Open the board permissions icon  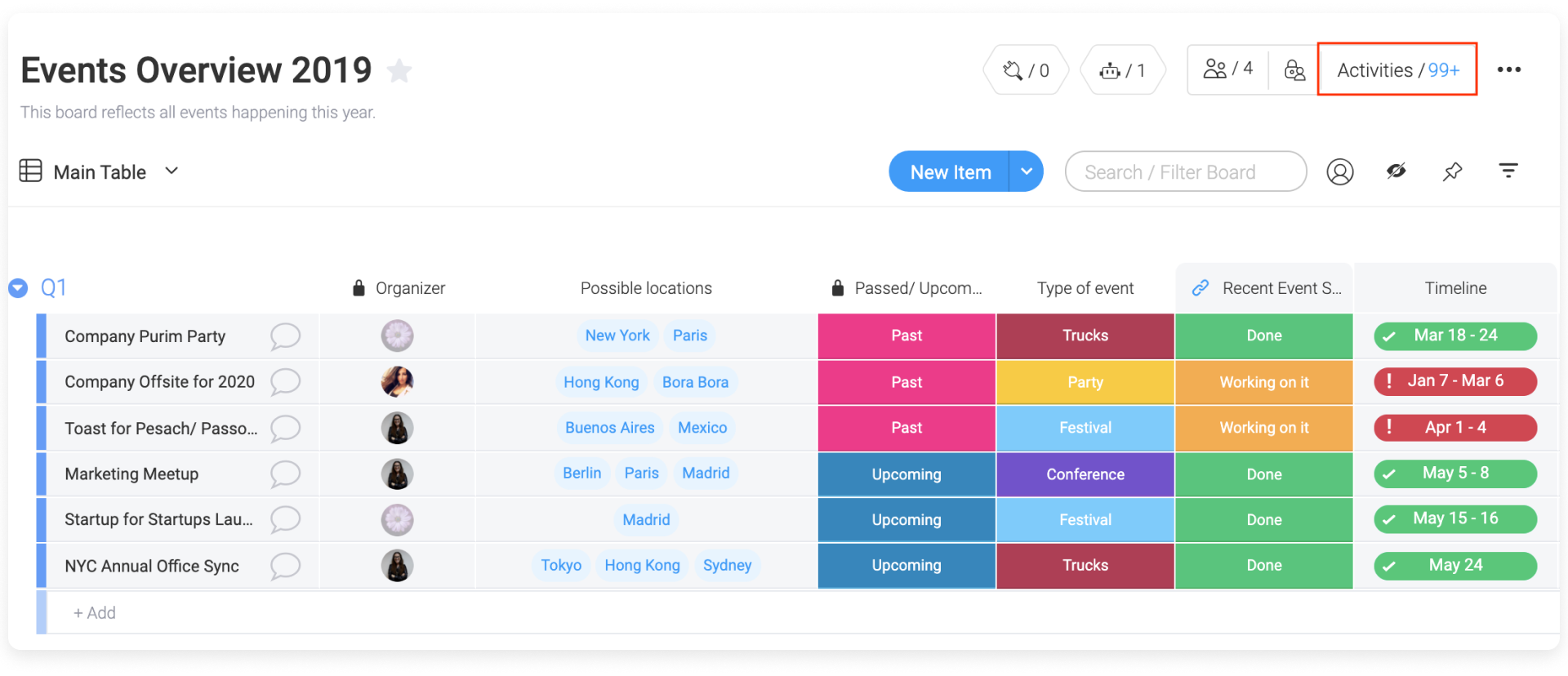coord(1294,70)
